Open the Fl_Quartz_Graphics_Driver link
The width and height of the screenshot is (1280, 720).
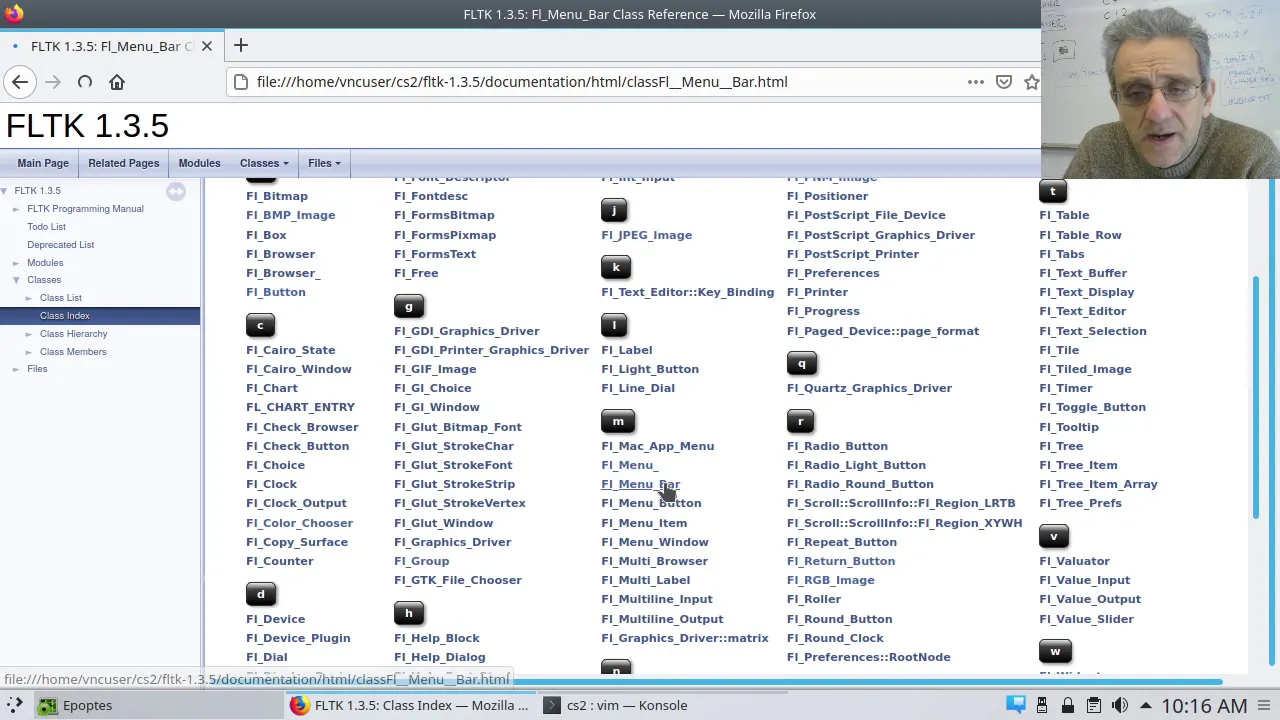click(x=869, y=388)
